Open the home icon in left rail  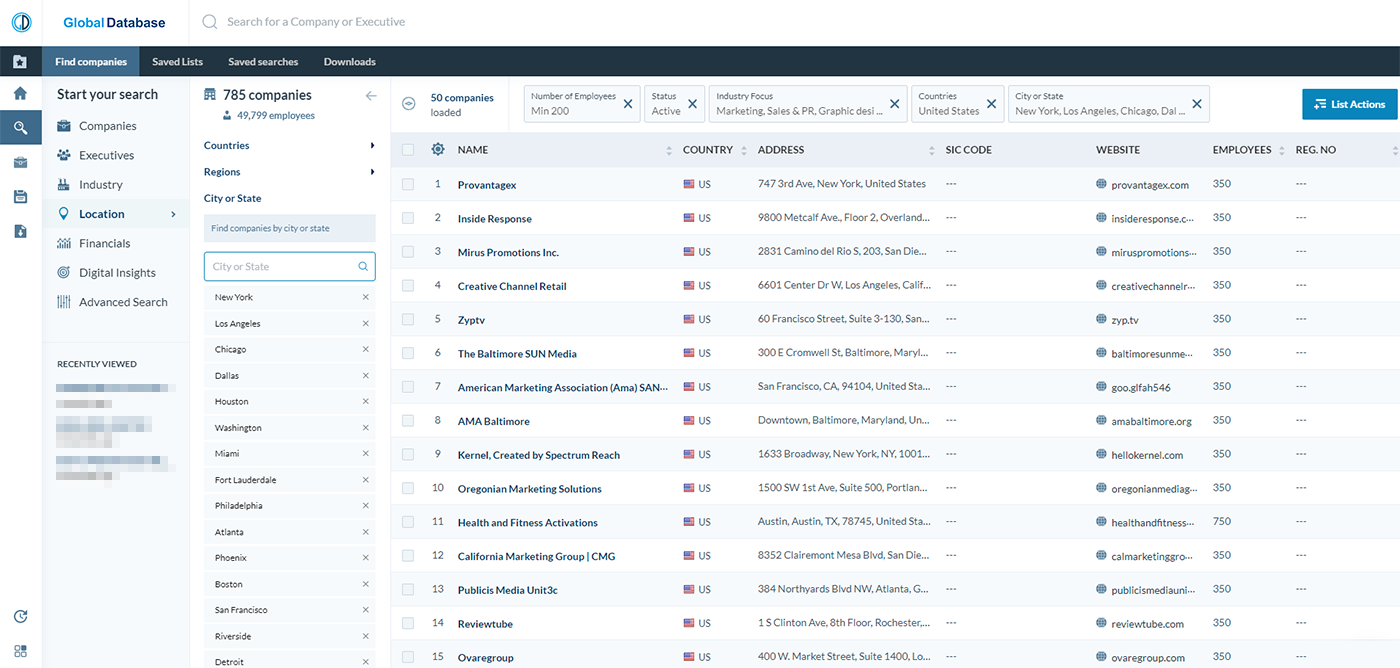[20, 94]
